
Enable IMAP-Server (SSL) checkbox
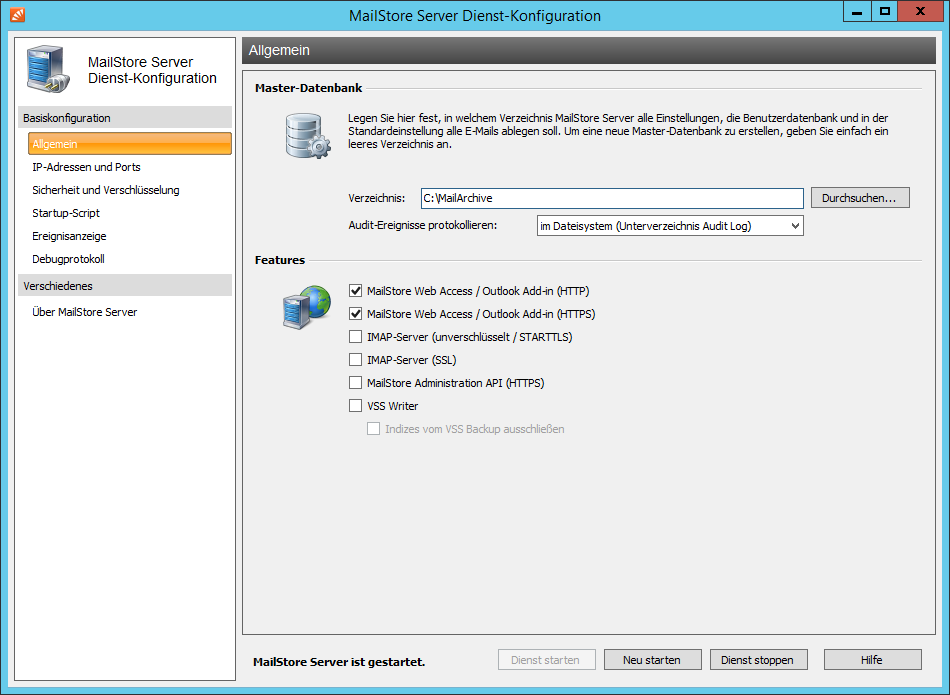pos(356,360)
